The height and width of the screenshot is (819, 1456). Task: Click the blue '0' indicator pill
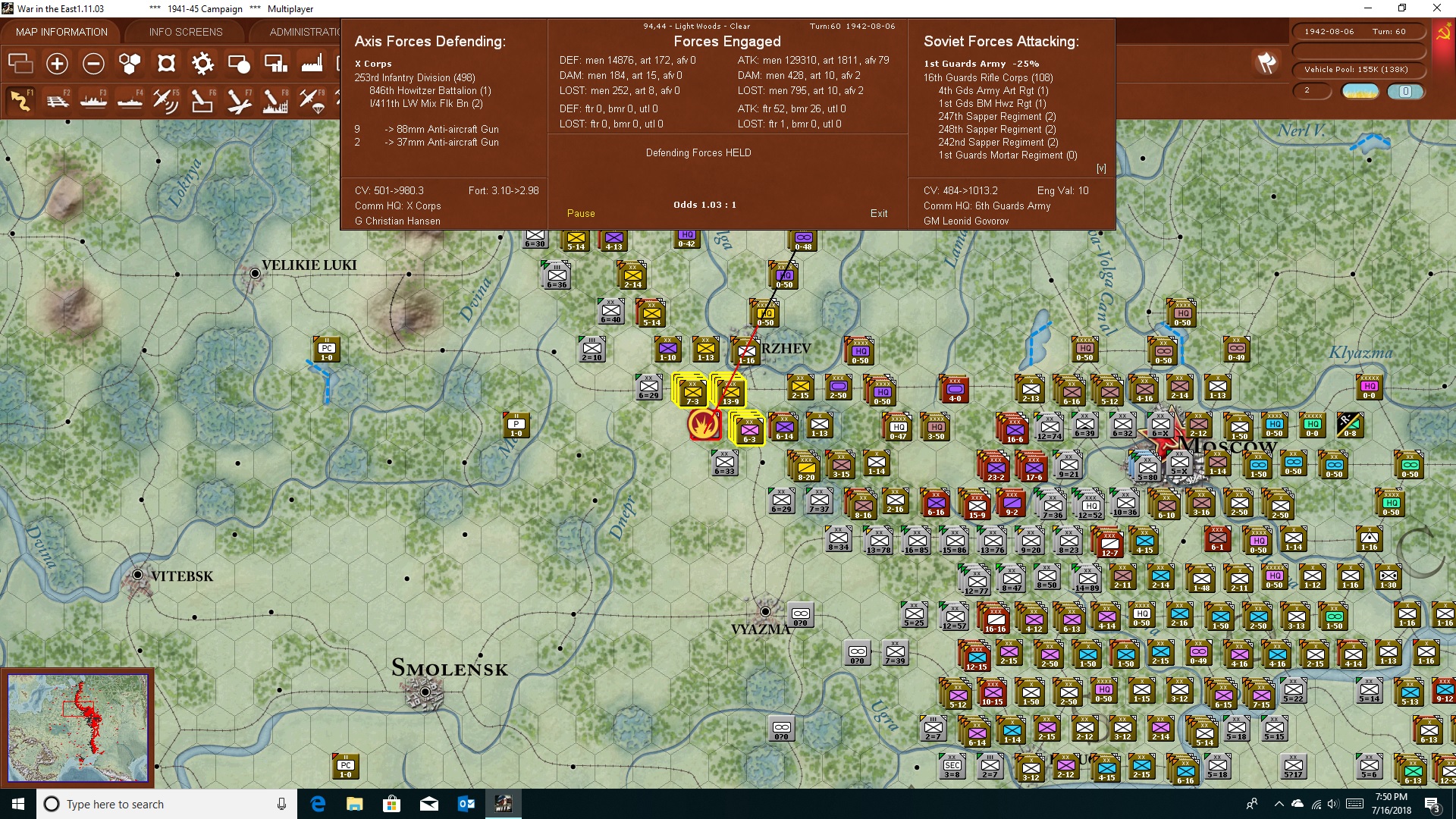1405,91
